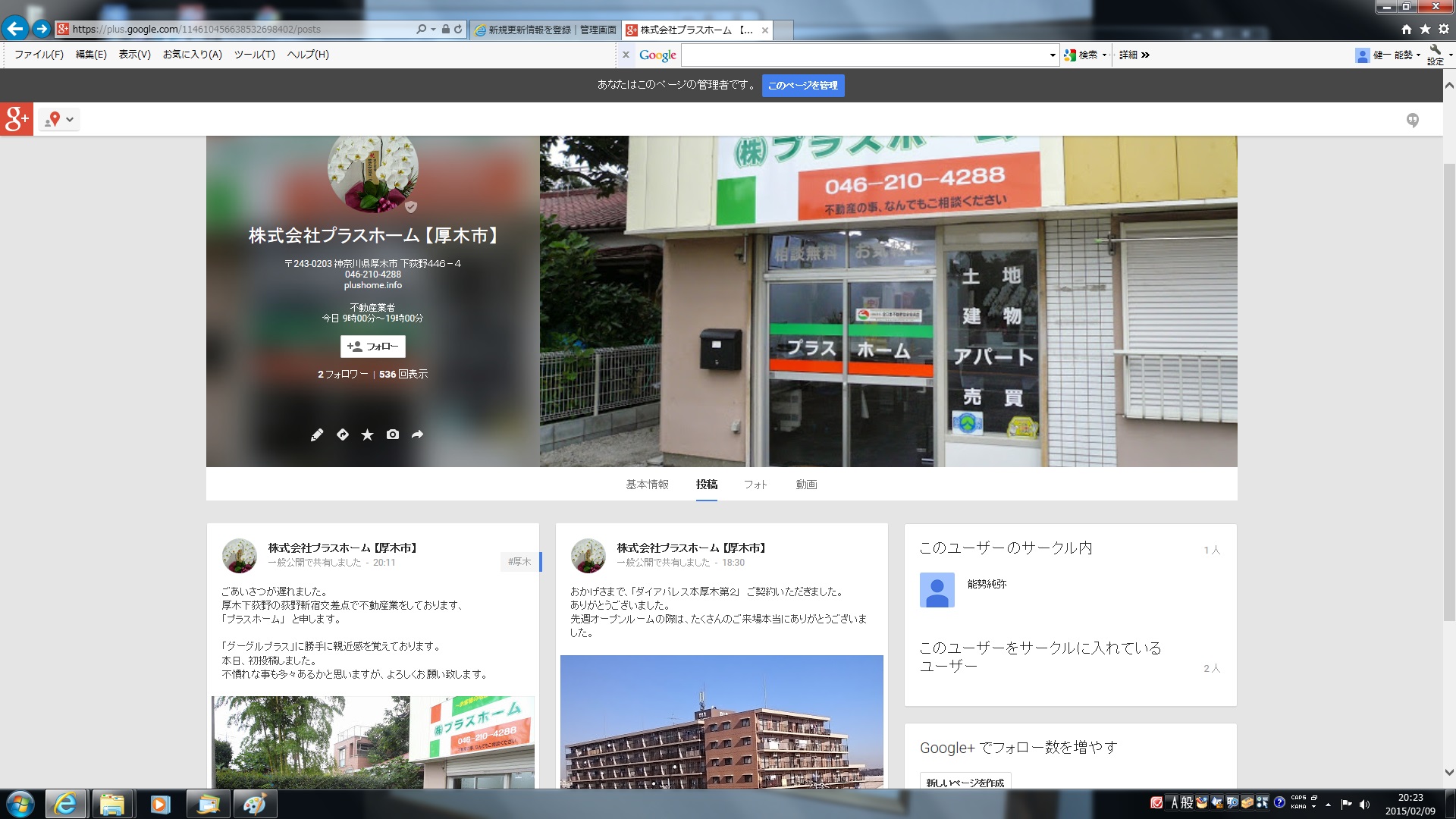1456x819 pixels.
Task: Click the Action Center flag tray icon
Action: (x=1346, y=804)
